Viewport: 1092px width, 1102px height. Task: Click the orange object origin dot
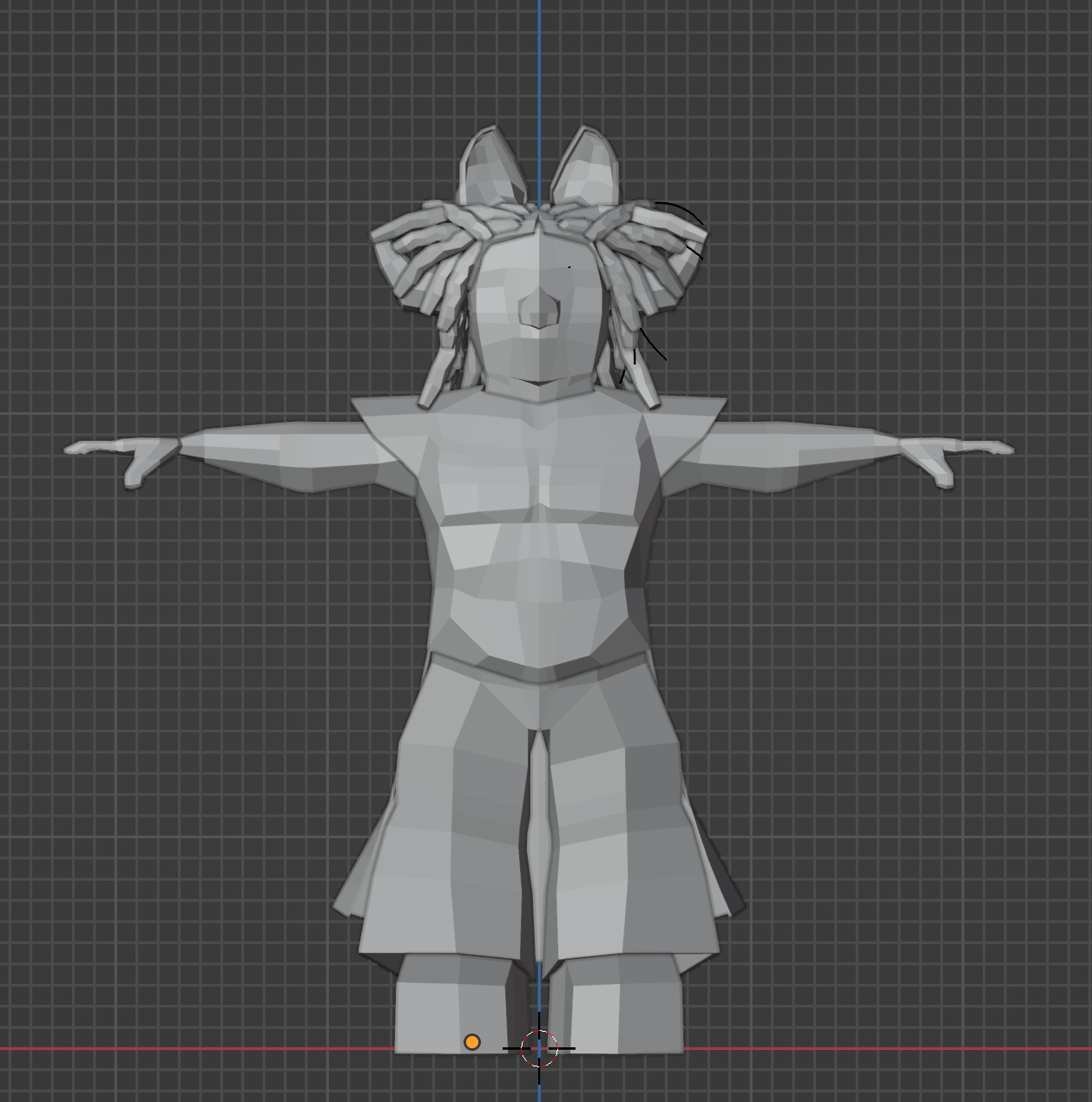coord(472,1042)
